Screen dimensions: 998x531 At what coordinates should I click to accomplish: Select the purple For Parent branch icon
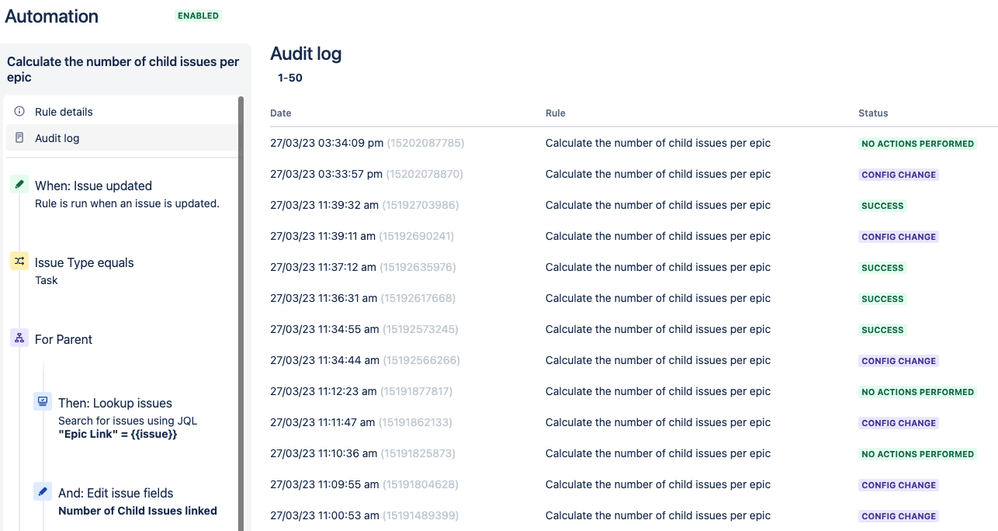tap(20, 338)
